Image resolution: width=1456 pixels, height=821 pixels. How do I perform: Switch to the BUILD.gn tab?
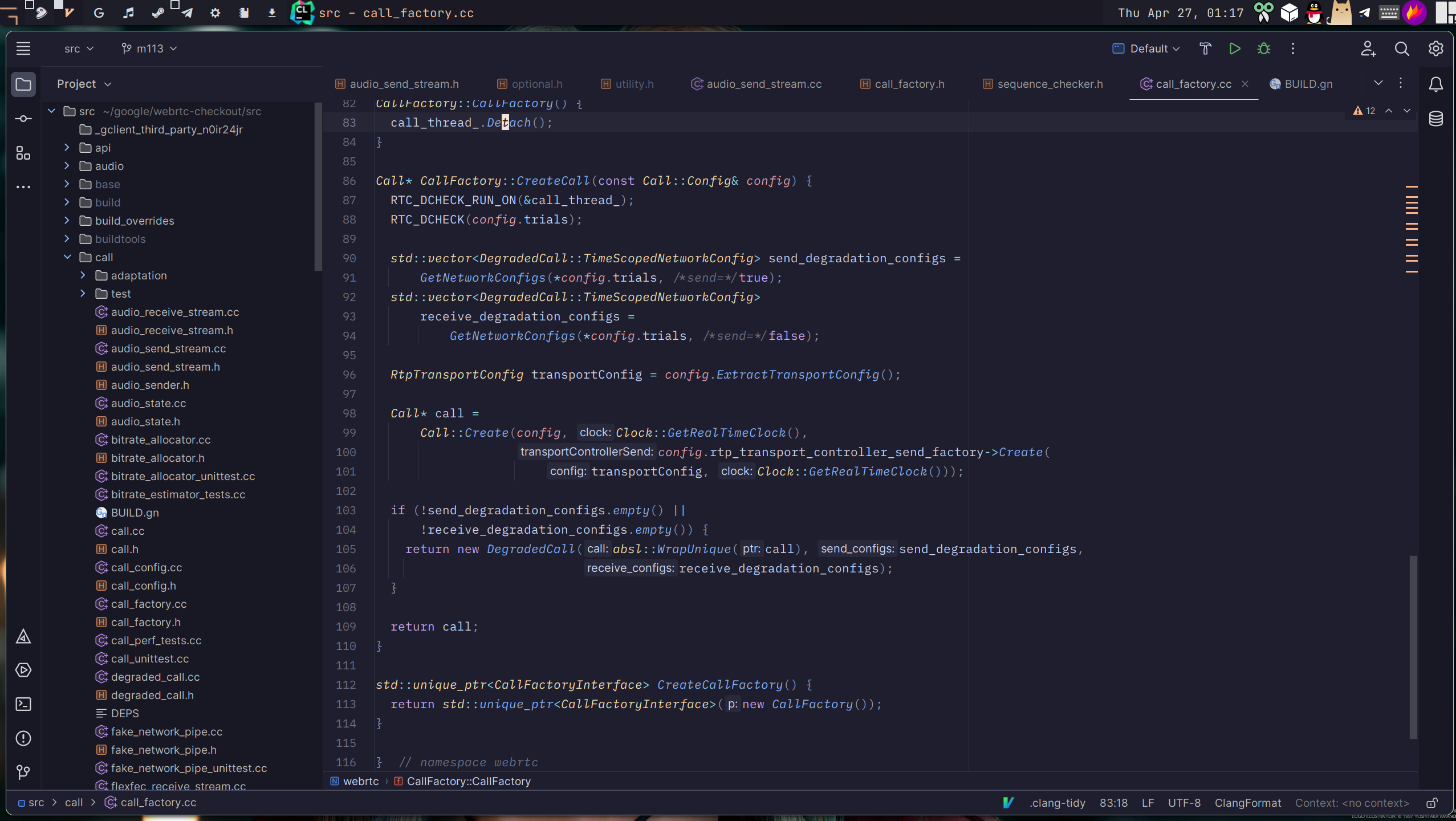(x=1308, y=84)
